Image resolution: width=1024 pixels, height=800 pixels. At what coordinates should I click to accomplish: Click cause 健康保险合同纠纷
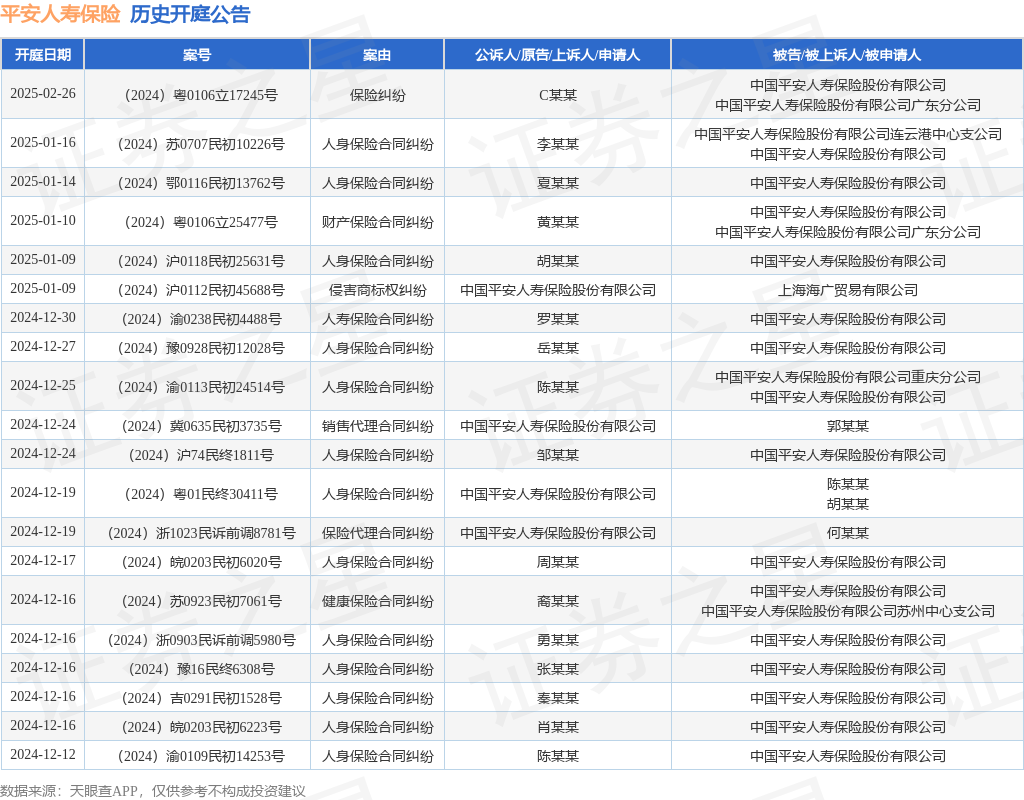377,601
